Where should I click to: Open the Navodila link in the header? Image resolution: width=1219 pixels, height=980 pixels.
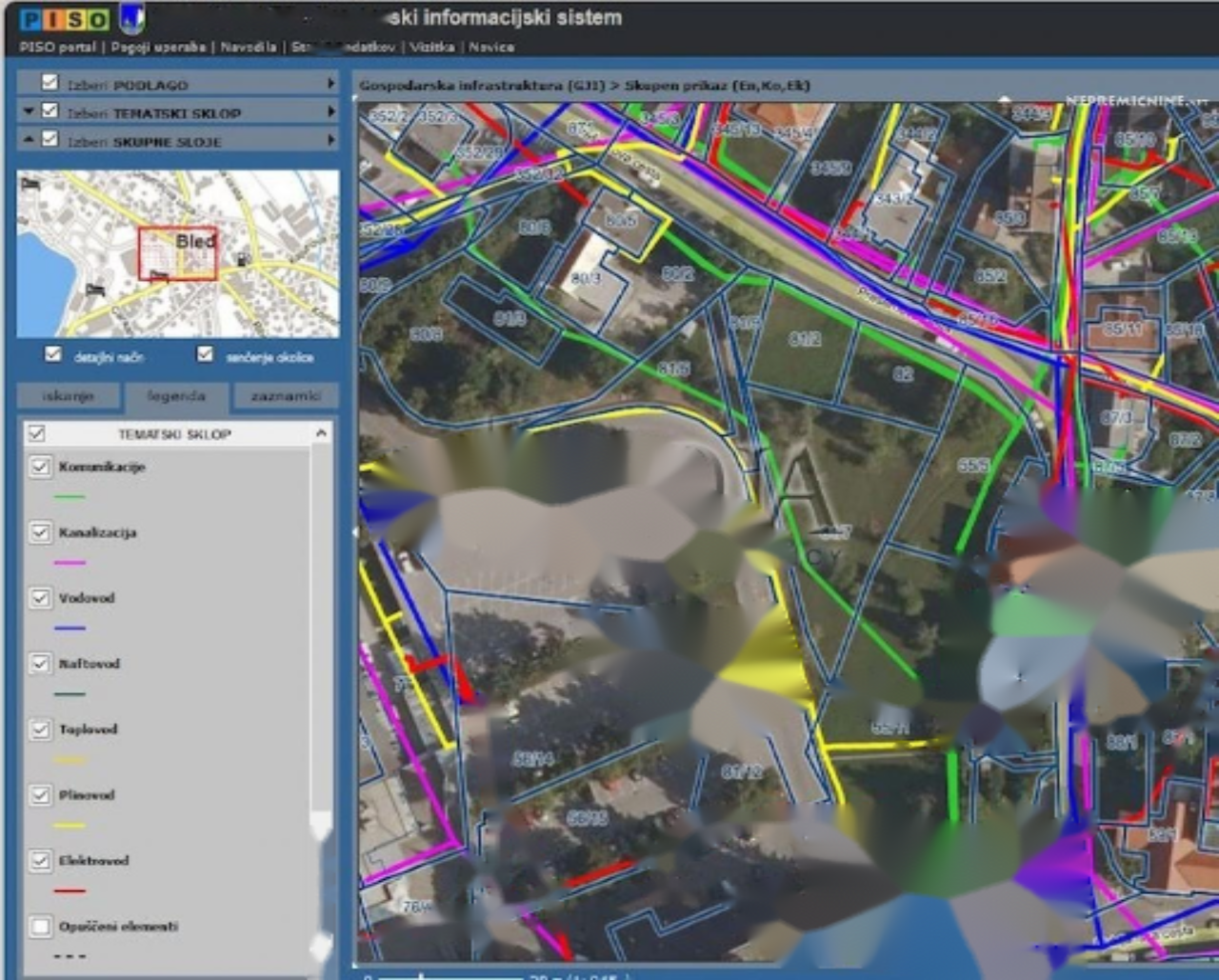click(248, 47)
